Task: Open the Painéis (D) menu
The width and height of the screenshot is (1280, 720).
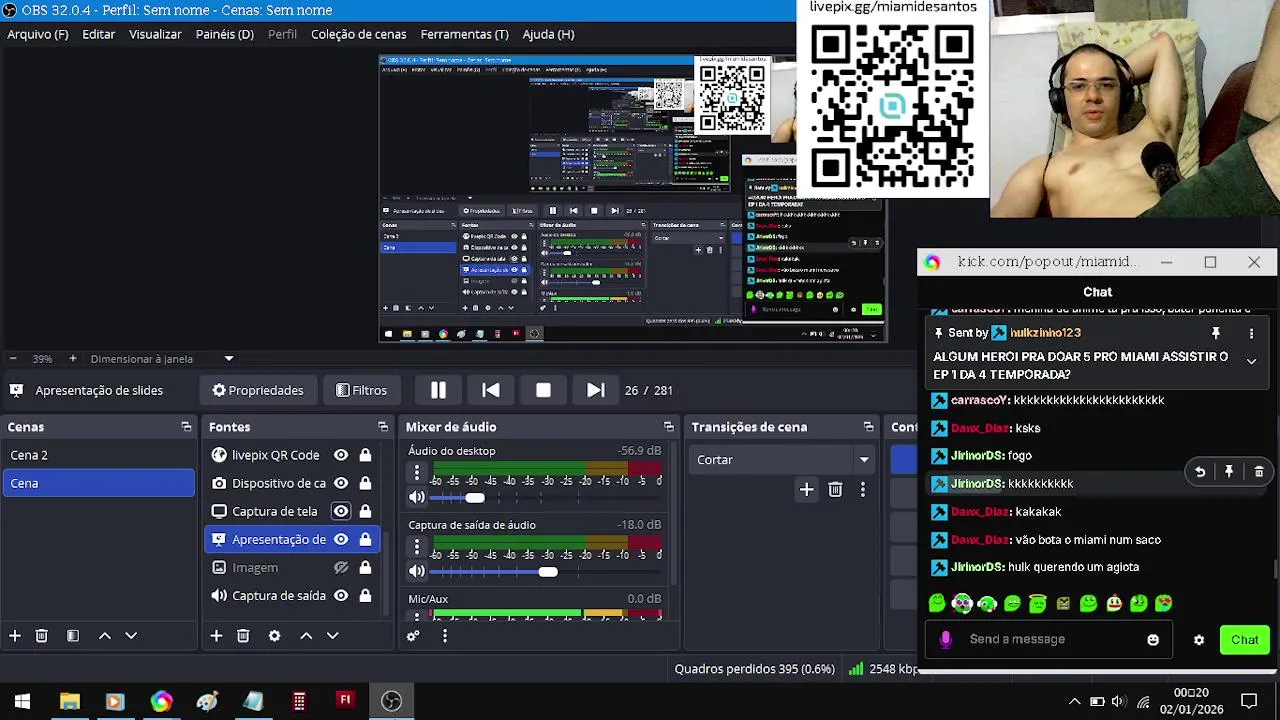Action: (225, 34)
